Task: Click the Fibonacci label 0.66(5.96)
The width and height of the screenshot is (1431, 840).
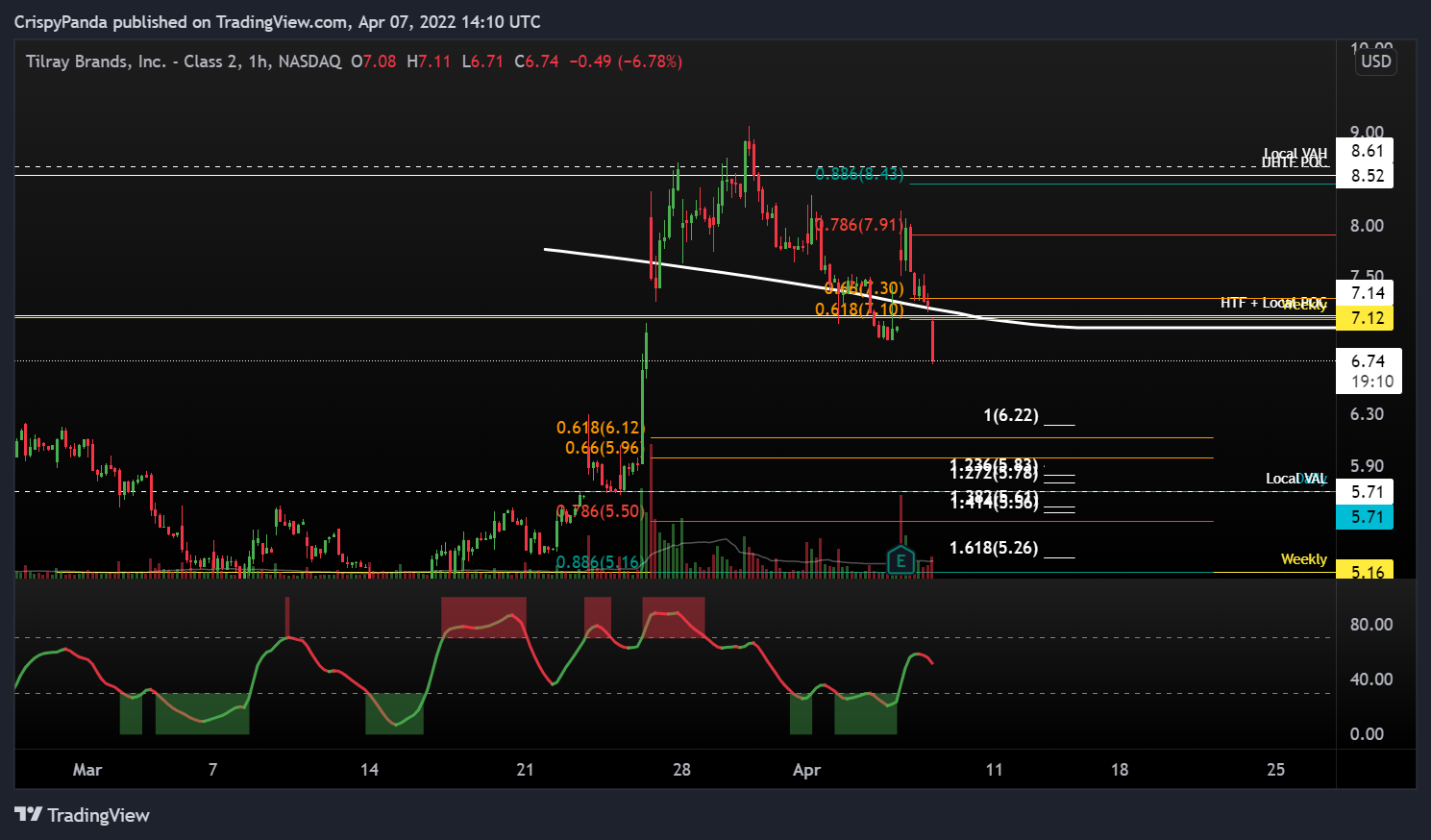Action: pos(603,448)
